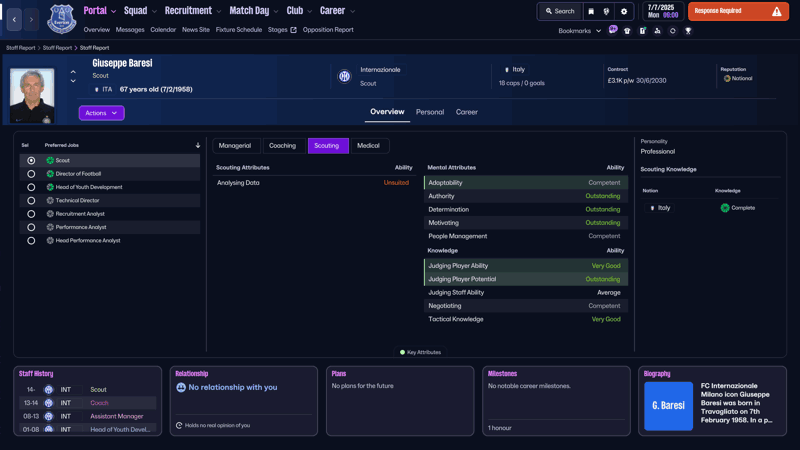Select Head Performance Analyst radio button
Screen dimensions: 800x450
[31, 240]
